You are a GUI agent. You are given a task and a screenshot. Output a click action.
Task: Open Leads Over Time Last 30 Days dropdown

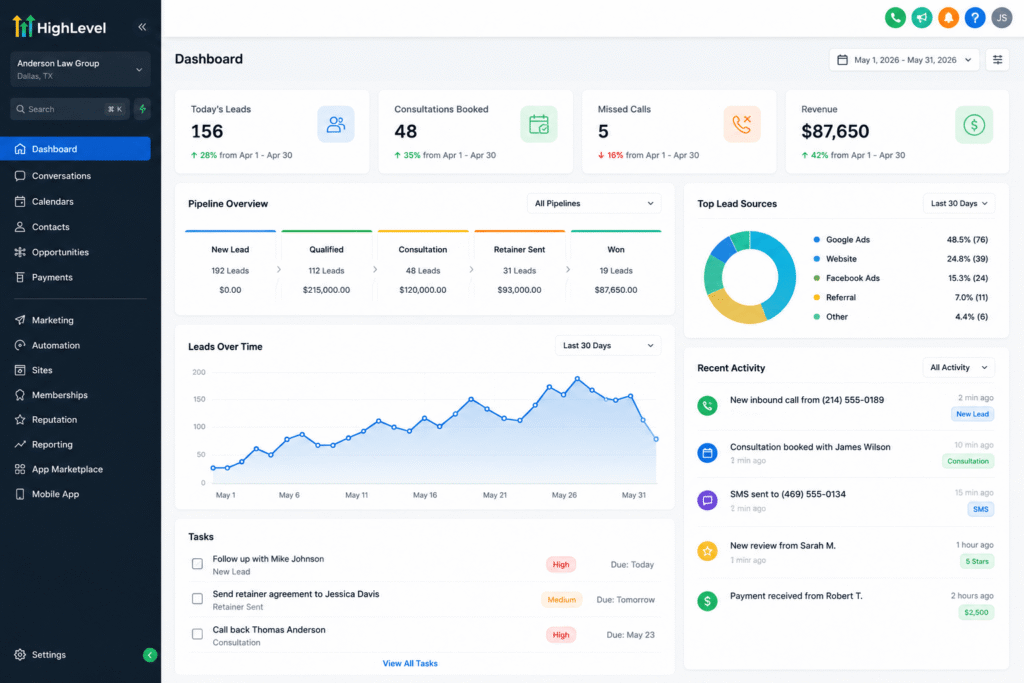(608, 345)
